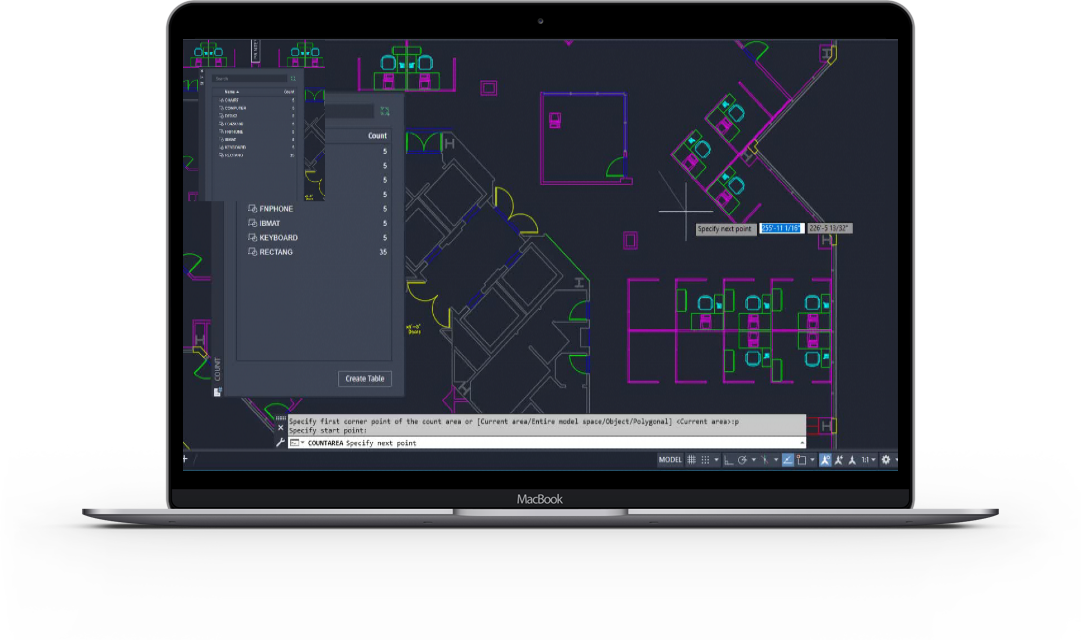Click command history line 'Specify start point:'
The width and height of the screenshot is (1081, 640).
(x=328, y=430)
